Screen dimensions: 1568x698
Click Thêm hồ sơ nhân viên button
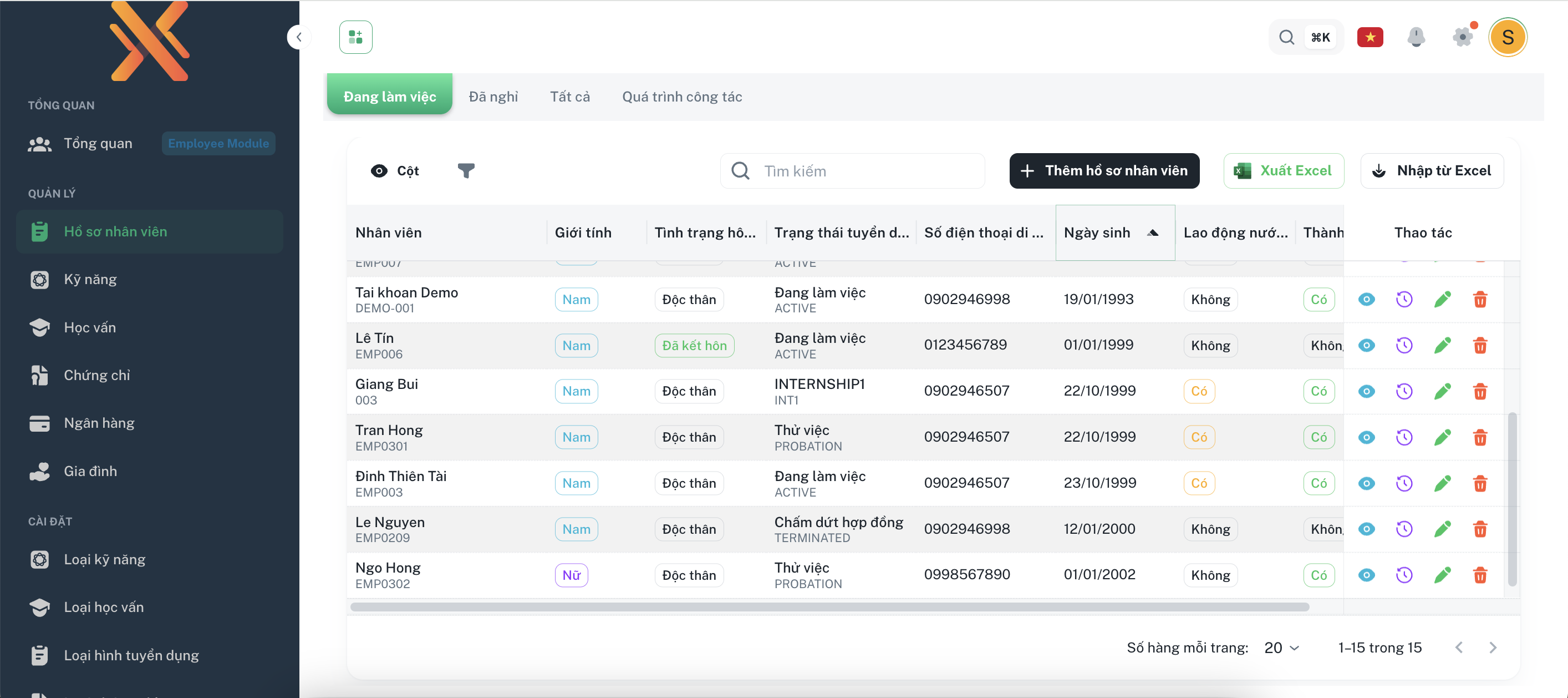point(1103,170)
